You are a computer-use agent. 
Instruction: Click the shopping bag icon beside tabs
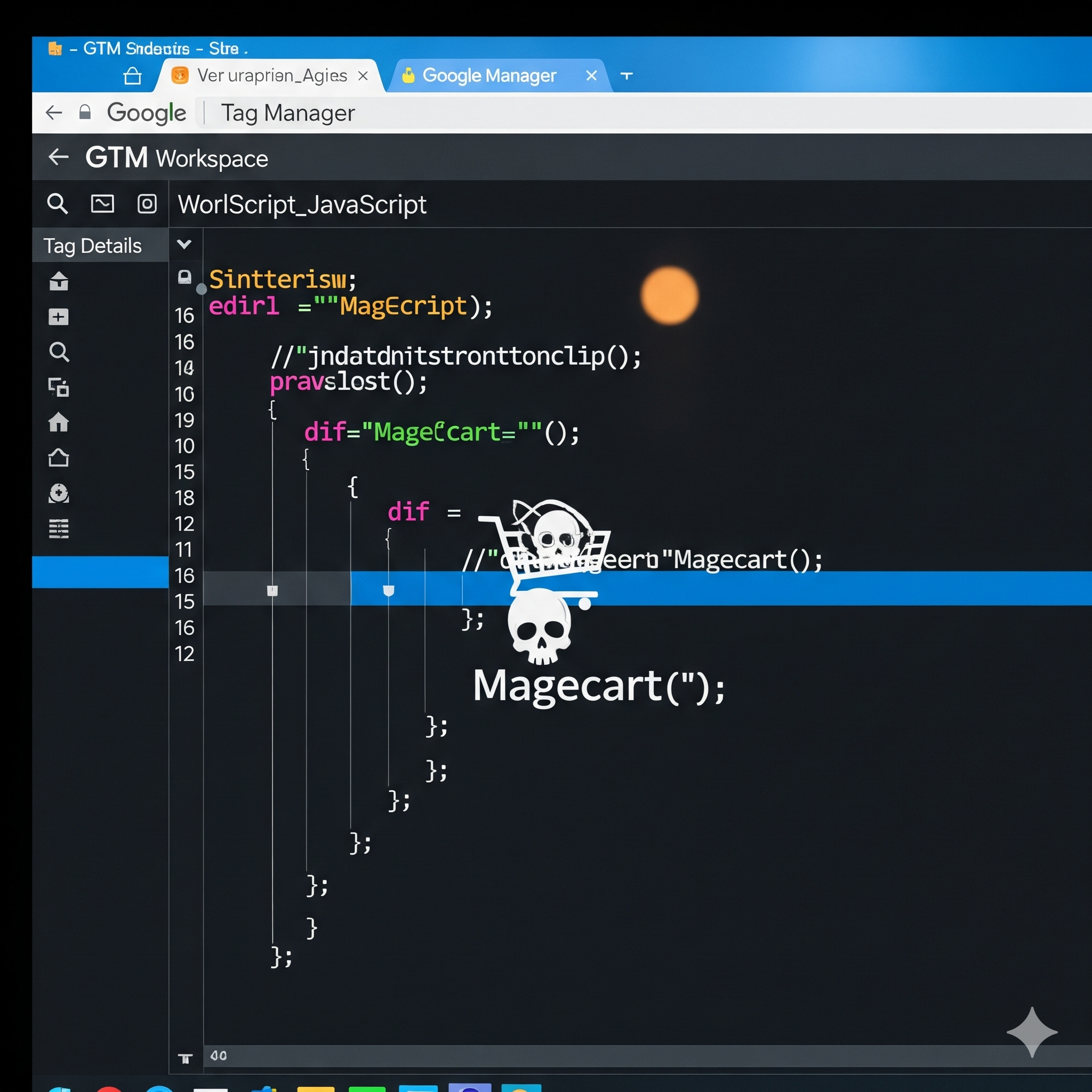pos(132,76)
